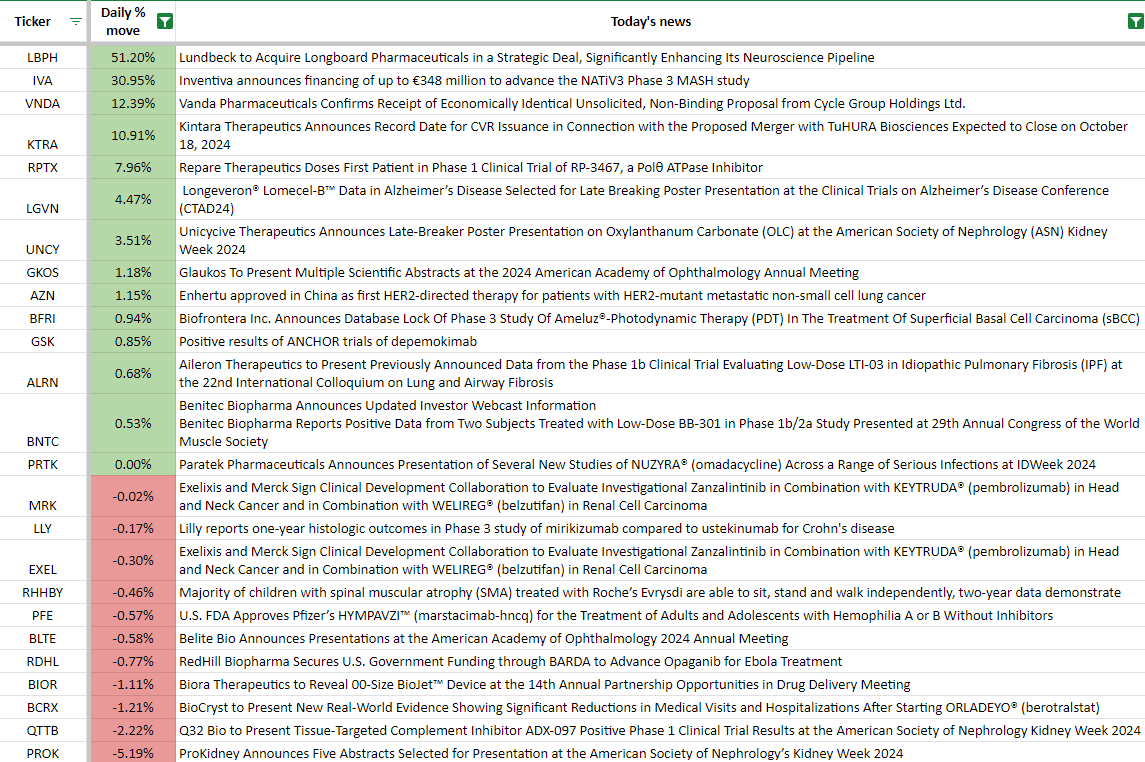Click the BNTC ticker cell

point(43,423)
